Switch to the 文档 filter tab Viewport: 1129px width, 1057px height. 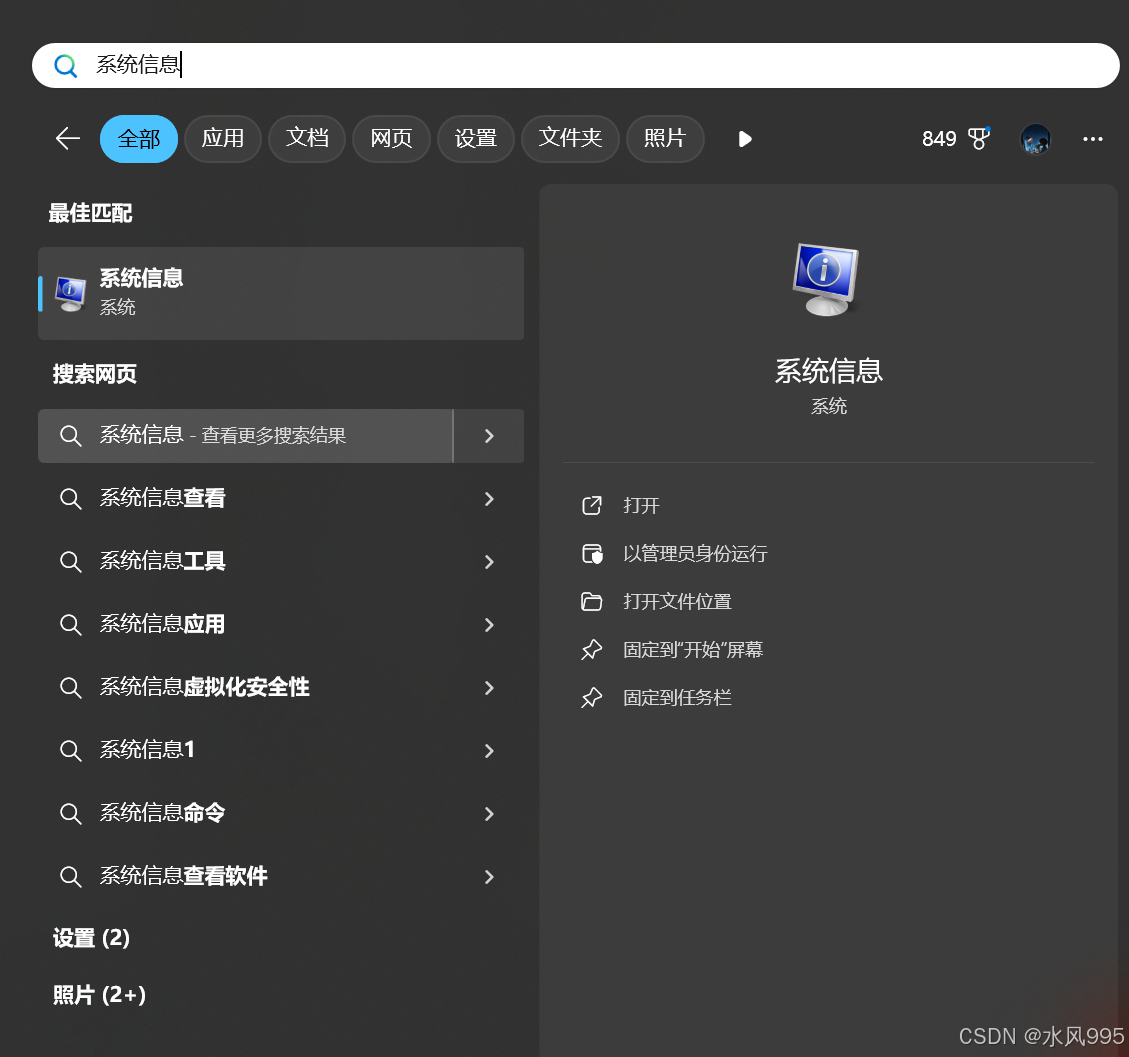point(307,138)
